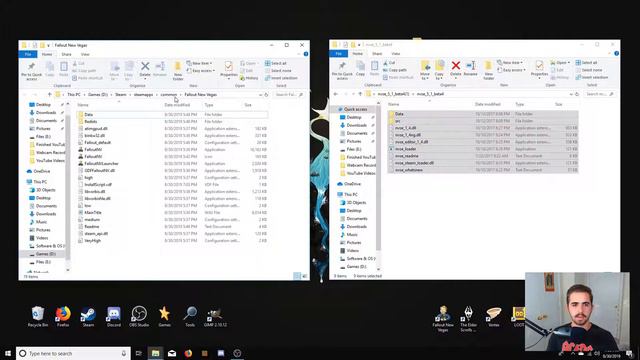Open the Vortex desktop shortcut
Image resolution: width=640 pixels, height=360 pixels.
tap(493, 317)
